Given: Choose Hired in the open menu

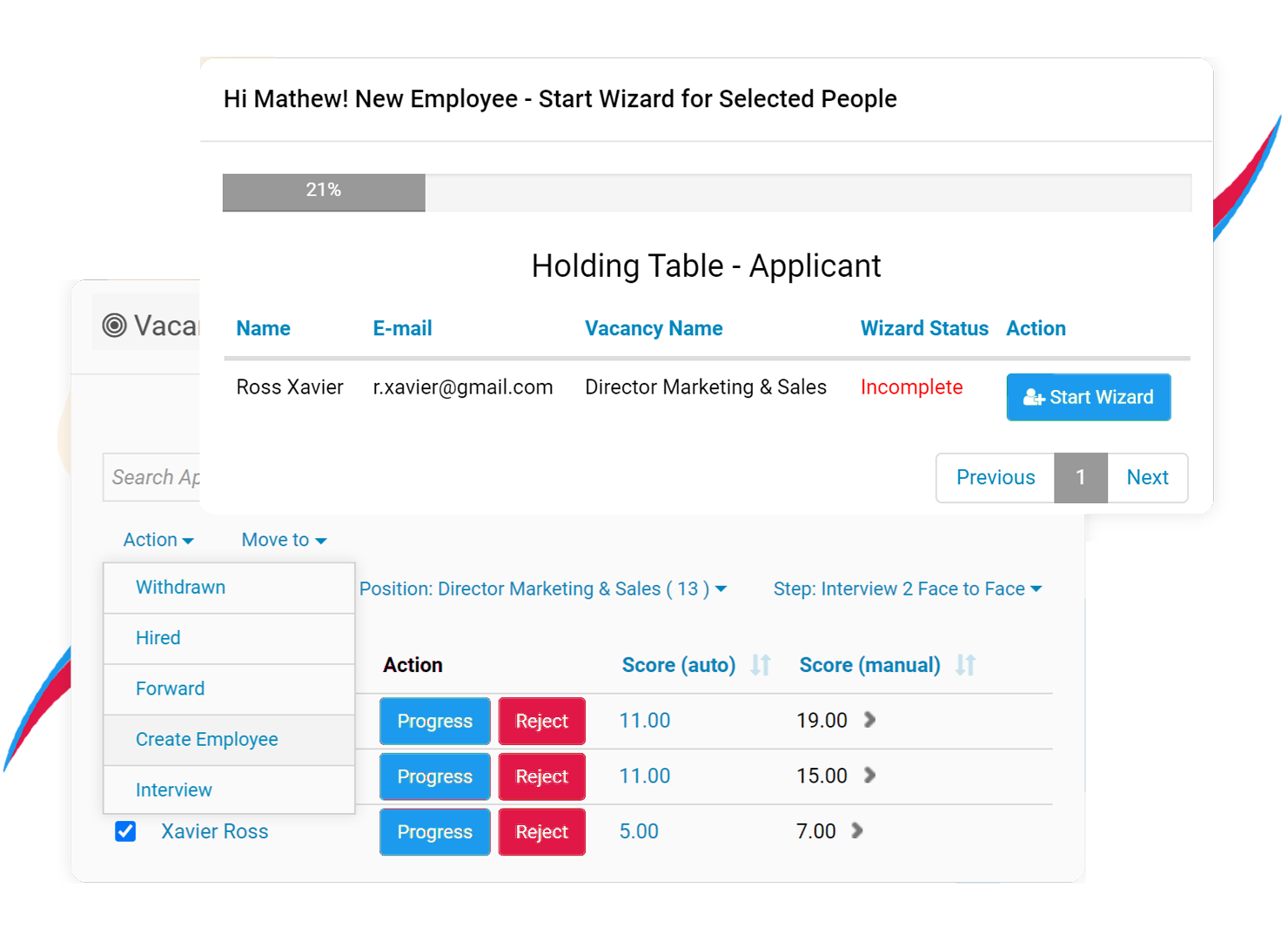Looking at the screenshot, I should click(158, 638).
